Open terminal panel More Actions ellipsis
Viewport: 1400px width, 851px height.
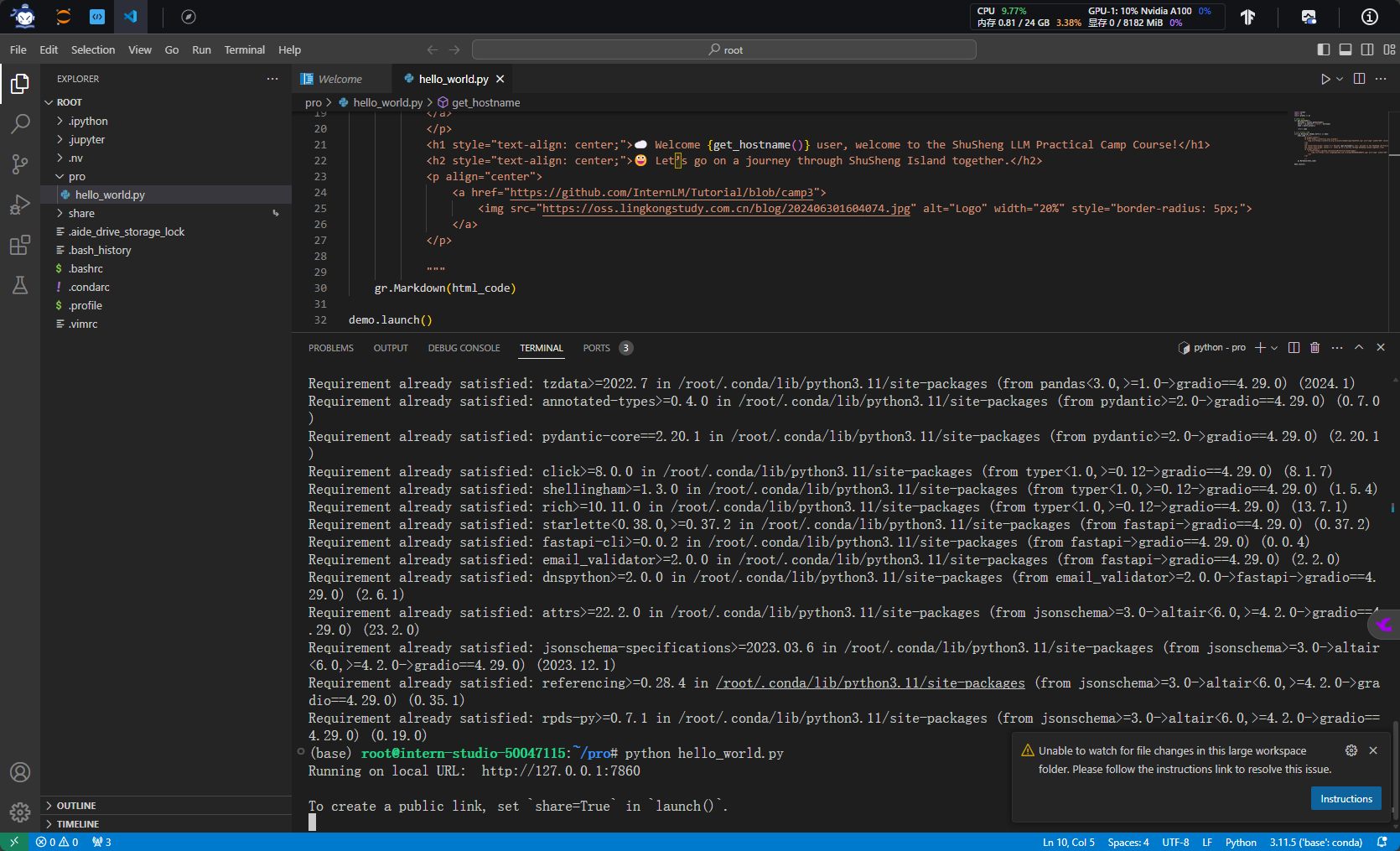1337,347
